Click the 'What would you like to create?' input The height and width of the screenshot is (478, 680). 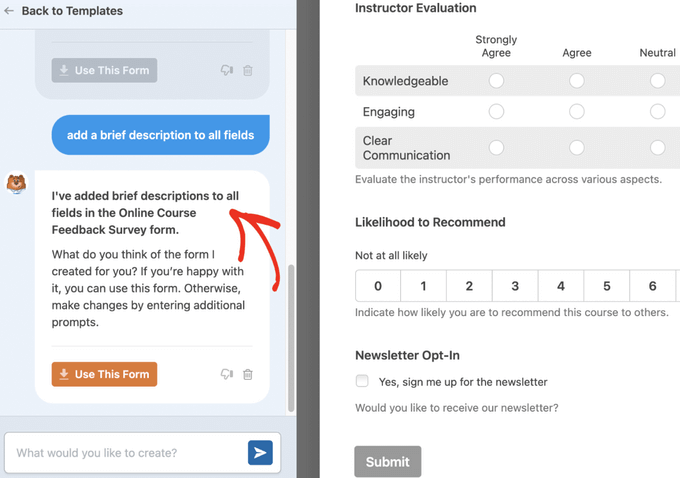click(x=125, y=453)
